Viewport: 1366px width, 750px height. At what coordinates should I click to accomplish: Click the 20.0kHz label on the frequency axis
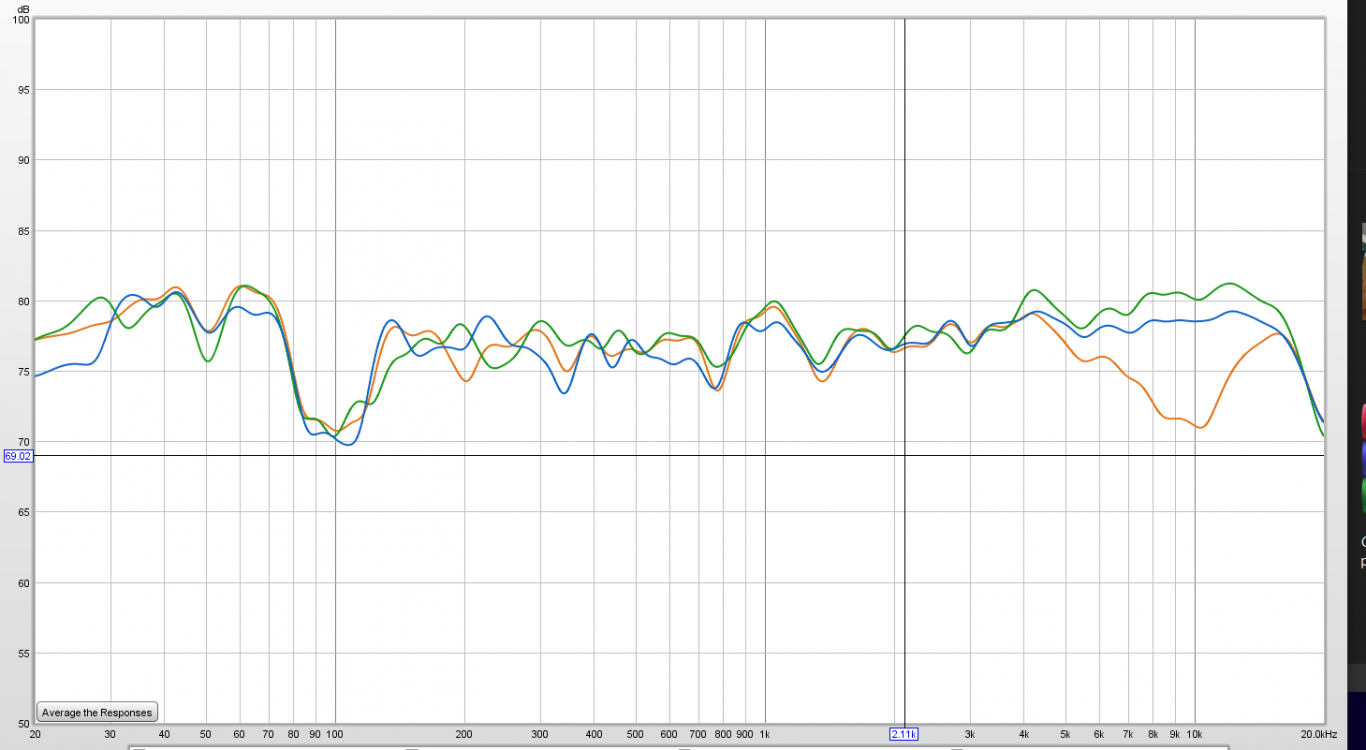[x=1320, y=734]
